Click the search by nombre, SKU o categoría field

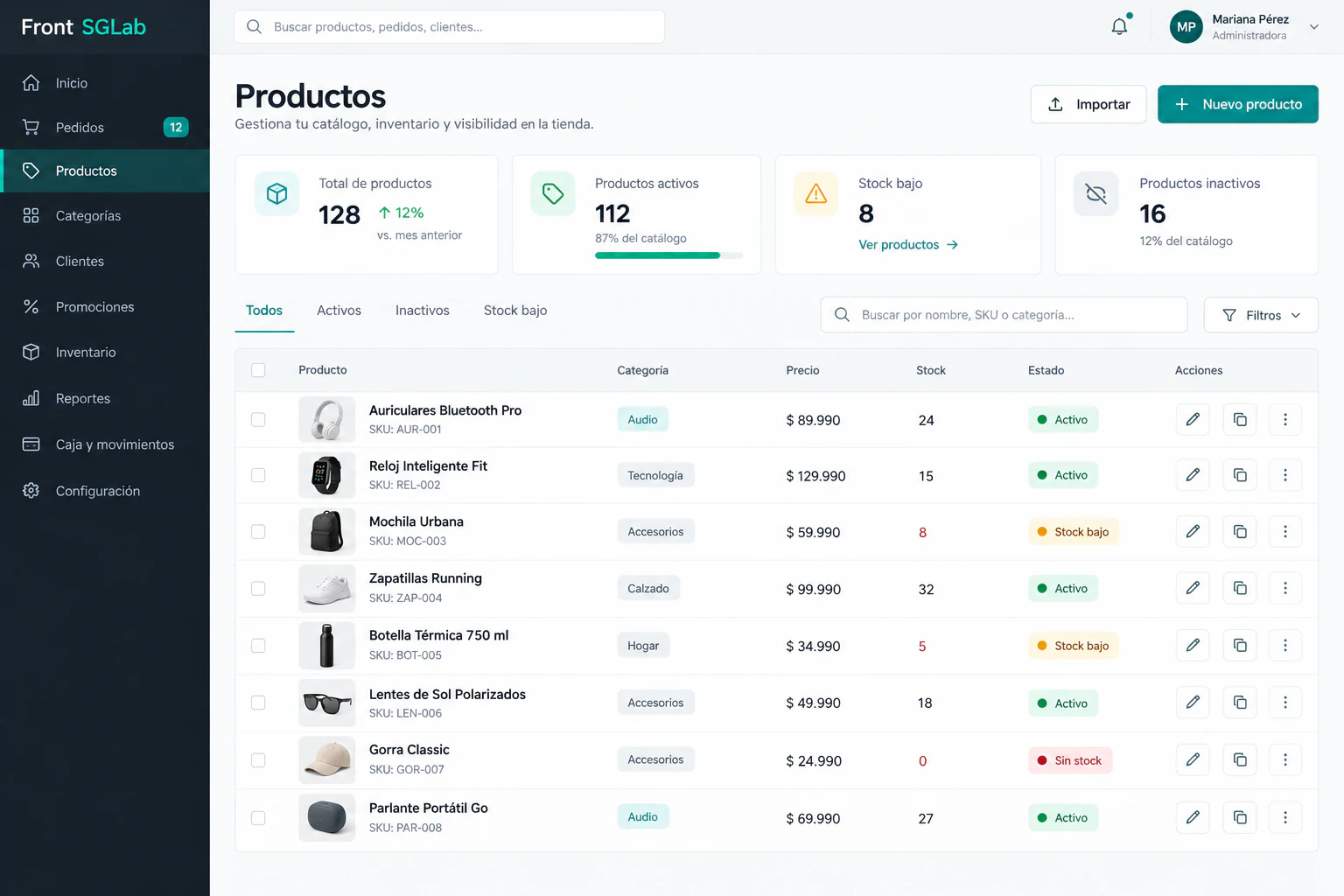(x=1004, y=315)
